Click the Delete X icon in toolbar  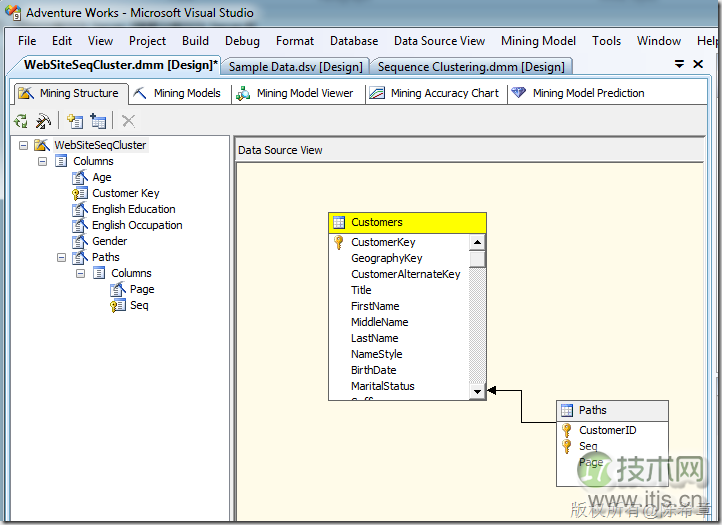point(128,121)
